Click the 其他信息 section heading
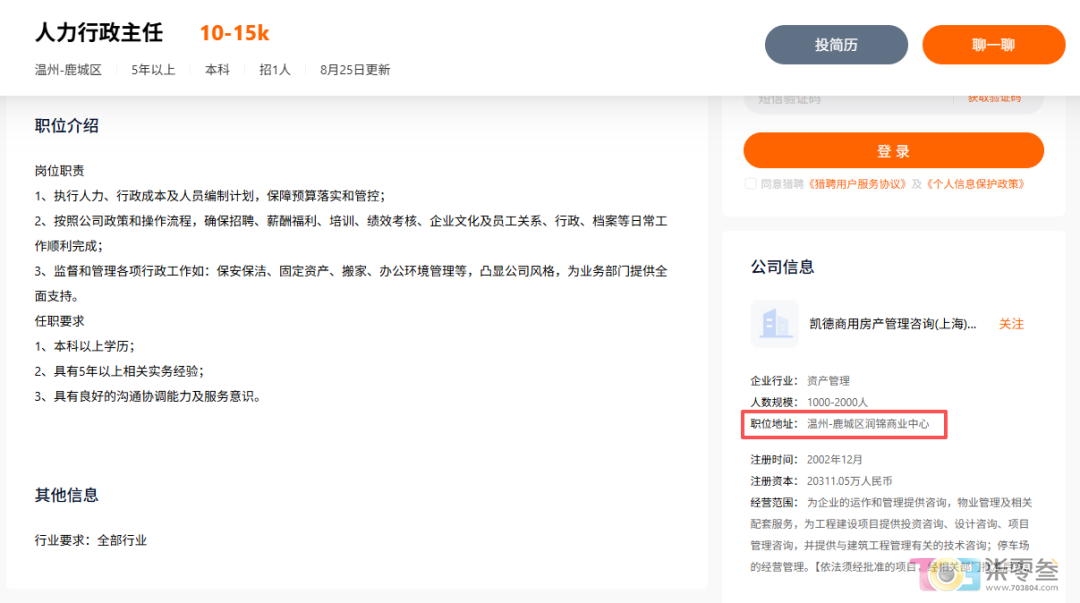The width and height of the screenshot is (1080, 603). 67,495
